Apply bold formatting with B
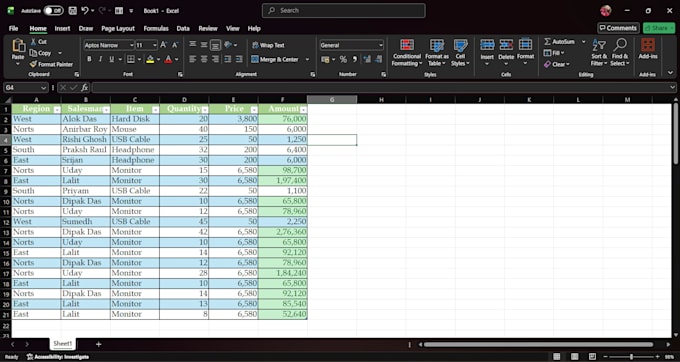The image size is (680, 362). click(x=89, y=59)
